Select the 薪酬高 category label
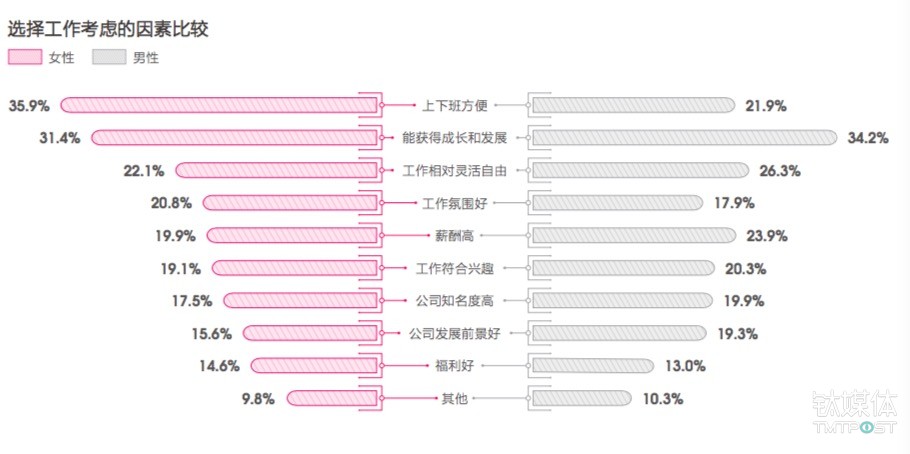This screenshot has height=454, width=910. coord(455,236)
